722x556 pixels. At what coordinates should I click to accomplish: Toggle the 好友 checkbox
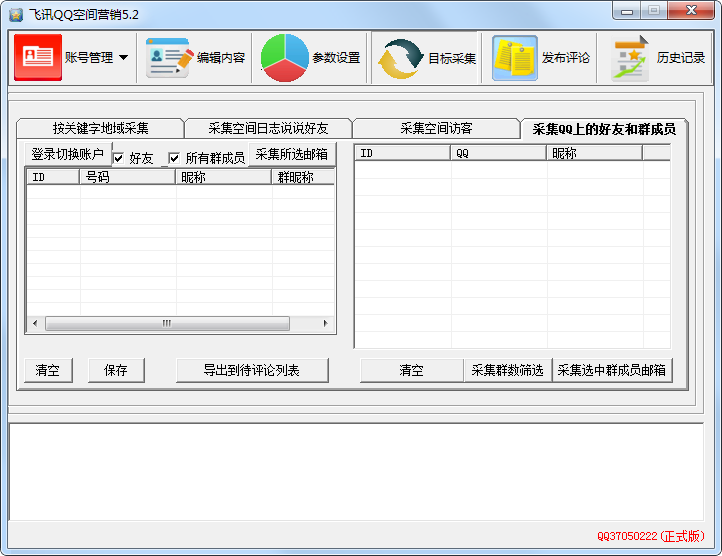[x=119, y=158]
